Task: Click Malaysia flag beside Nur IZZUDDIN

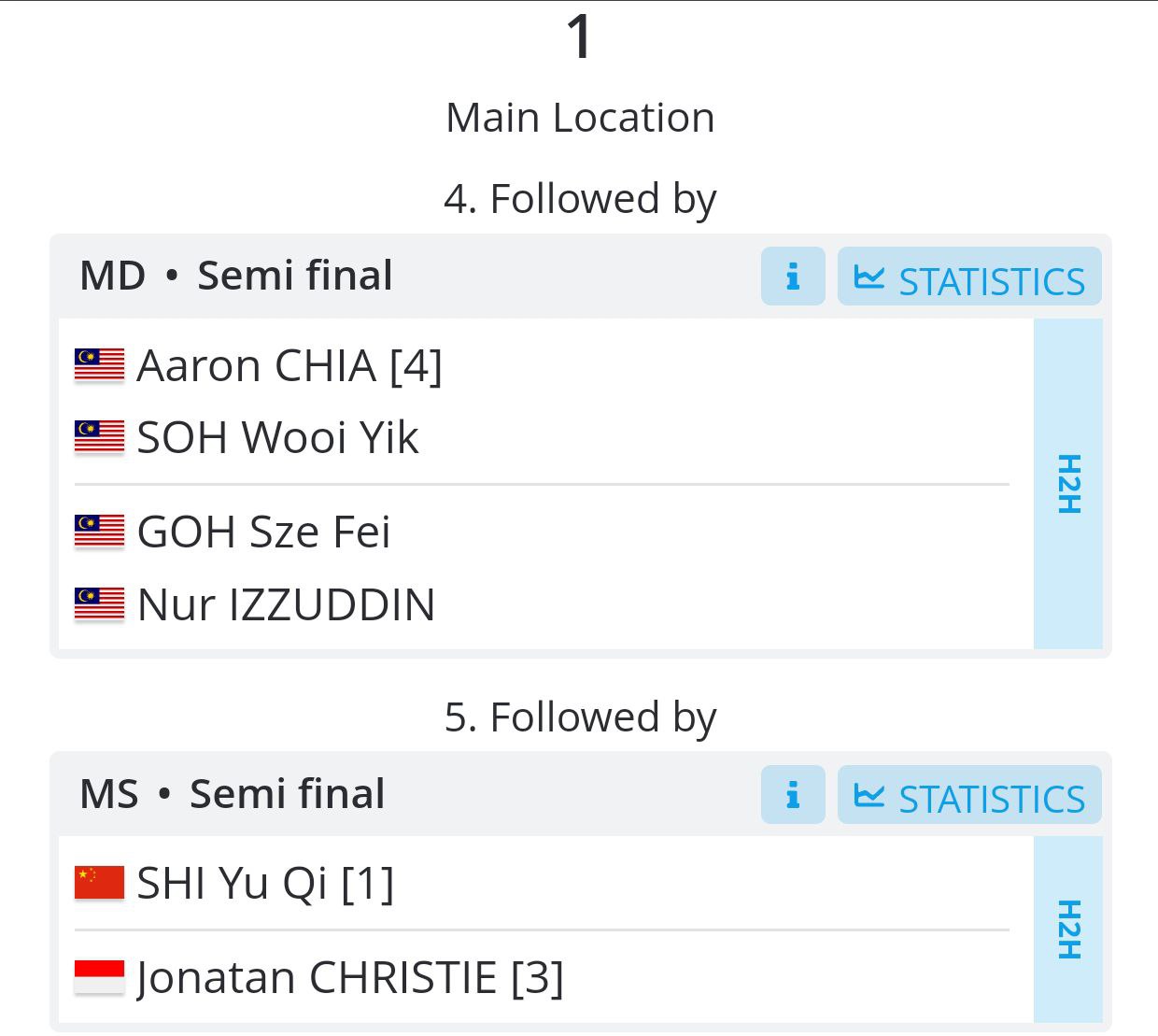Action: coord(99,604)
